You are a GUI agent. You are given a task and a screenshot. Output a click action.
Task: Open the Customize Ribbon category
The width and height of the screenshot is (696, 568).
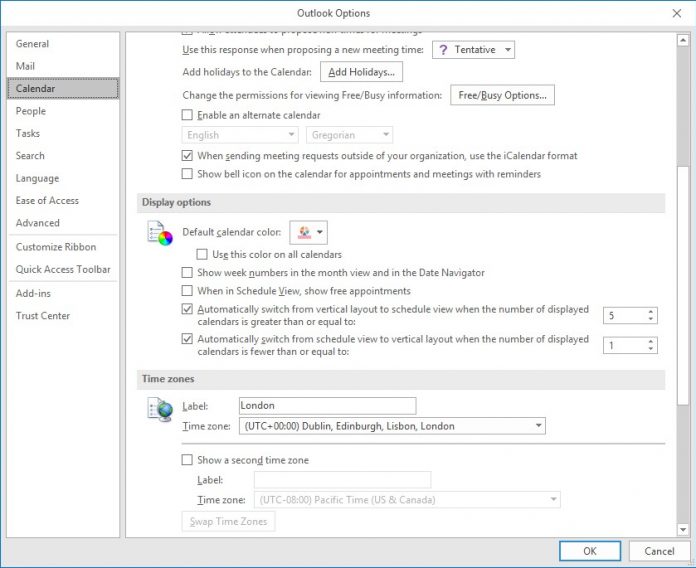tap(63, 247)
